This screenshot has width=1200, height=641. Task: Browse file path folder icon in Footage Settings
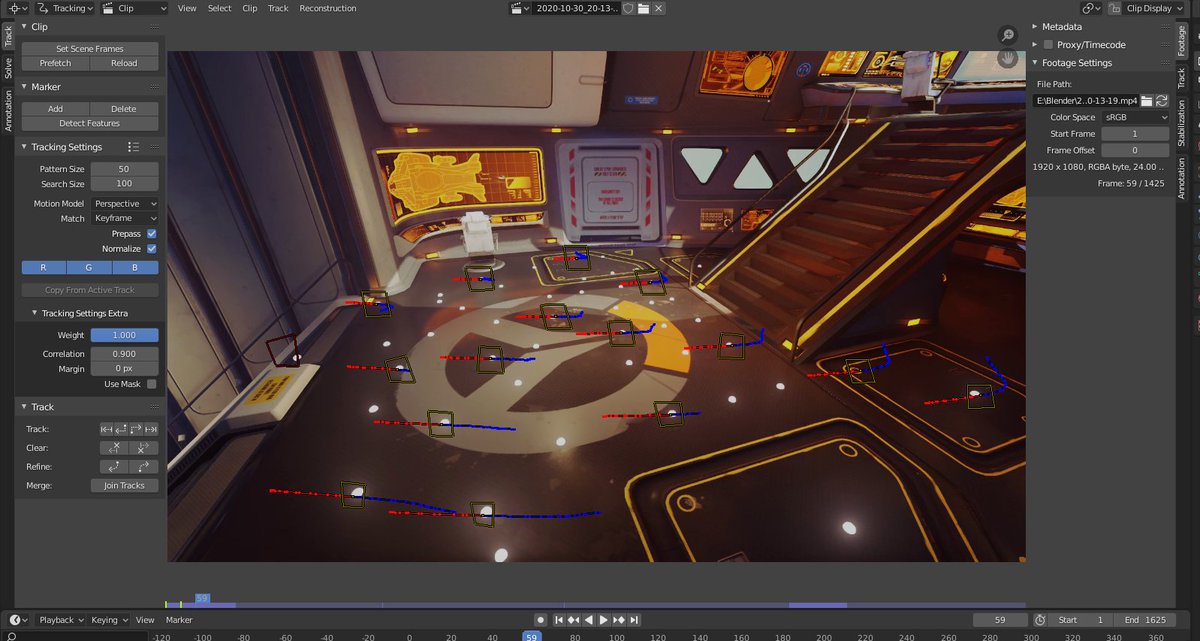pos(1147,101)
